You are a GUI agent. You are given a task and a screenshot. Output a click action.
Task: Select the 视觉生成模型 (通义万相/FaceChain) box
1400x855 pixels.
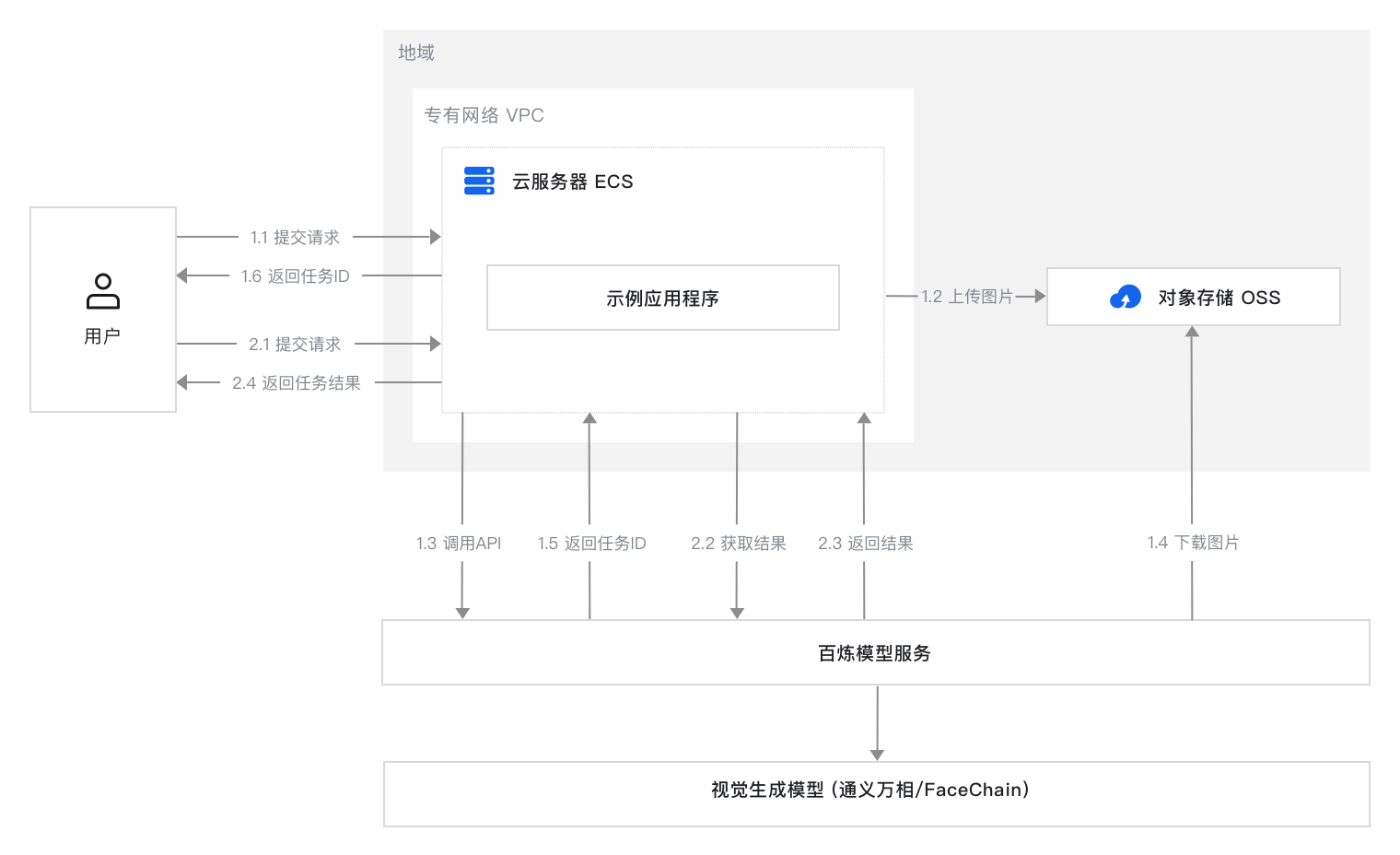click(x=876, y=793)
